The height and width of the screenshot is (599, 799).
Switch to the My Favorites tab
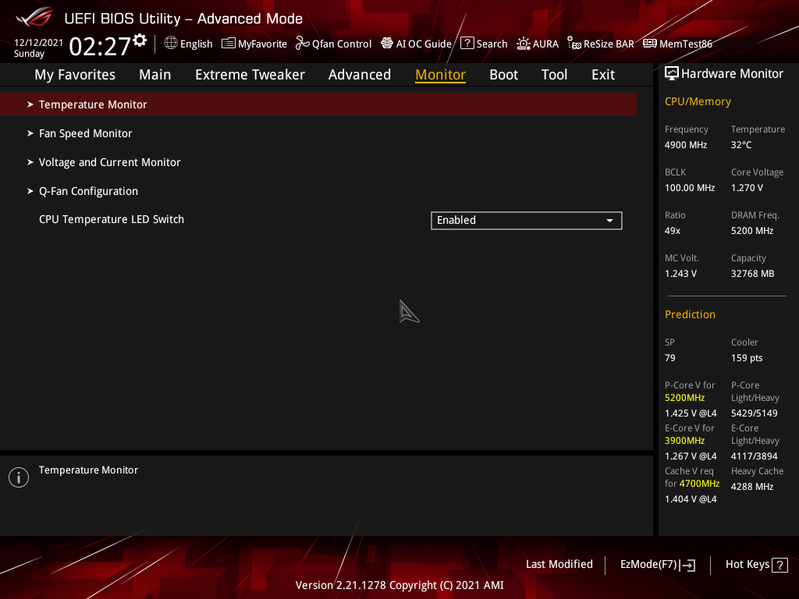tap(75, 75)
